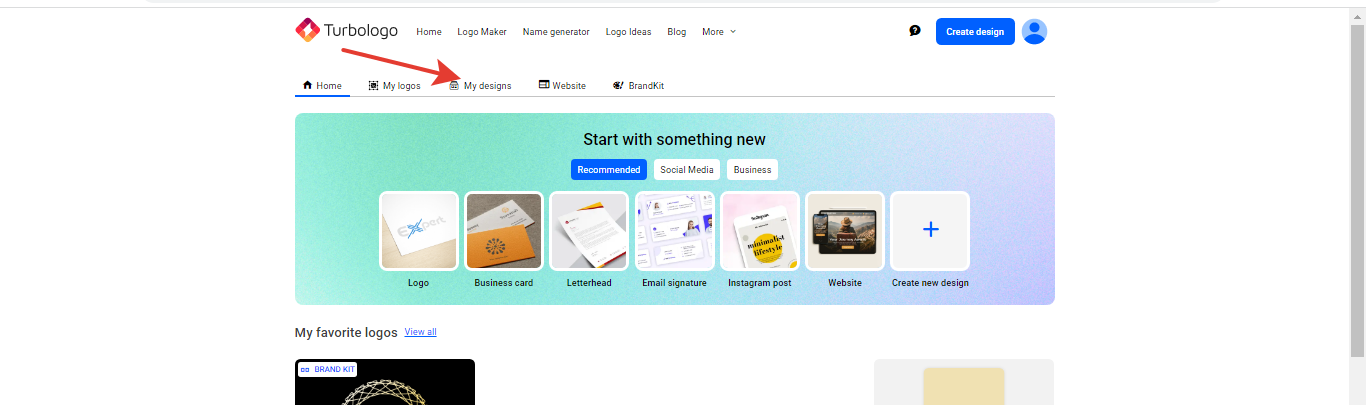Go to Name generator page
1366x405 pixels.
[x=556, y=32]
